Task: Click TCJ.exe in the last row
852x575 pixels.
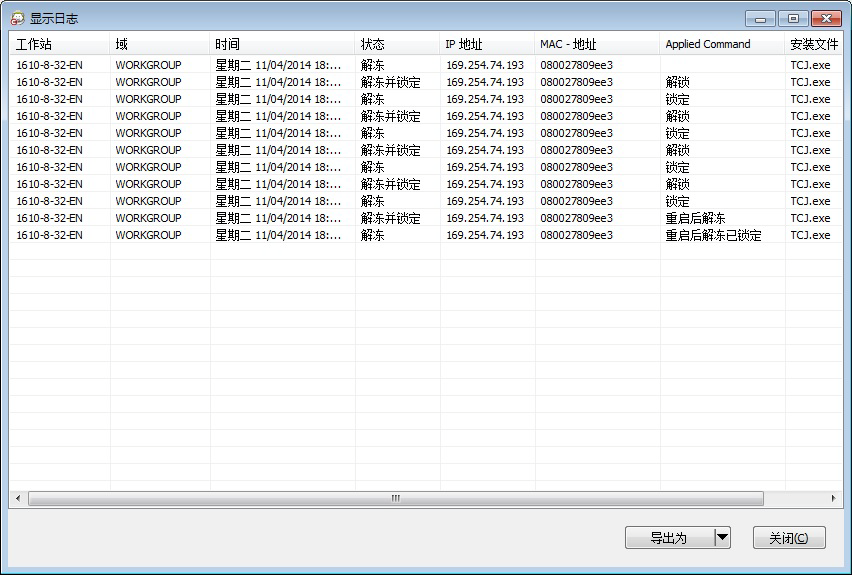Action: (810, 235)
